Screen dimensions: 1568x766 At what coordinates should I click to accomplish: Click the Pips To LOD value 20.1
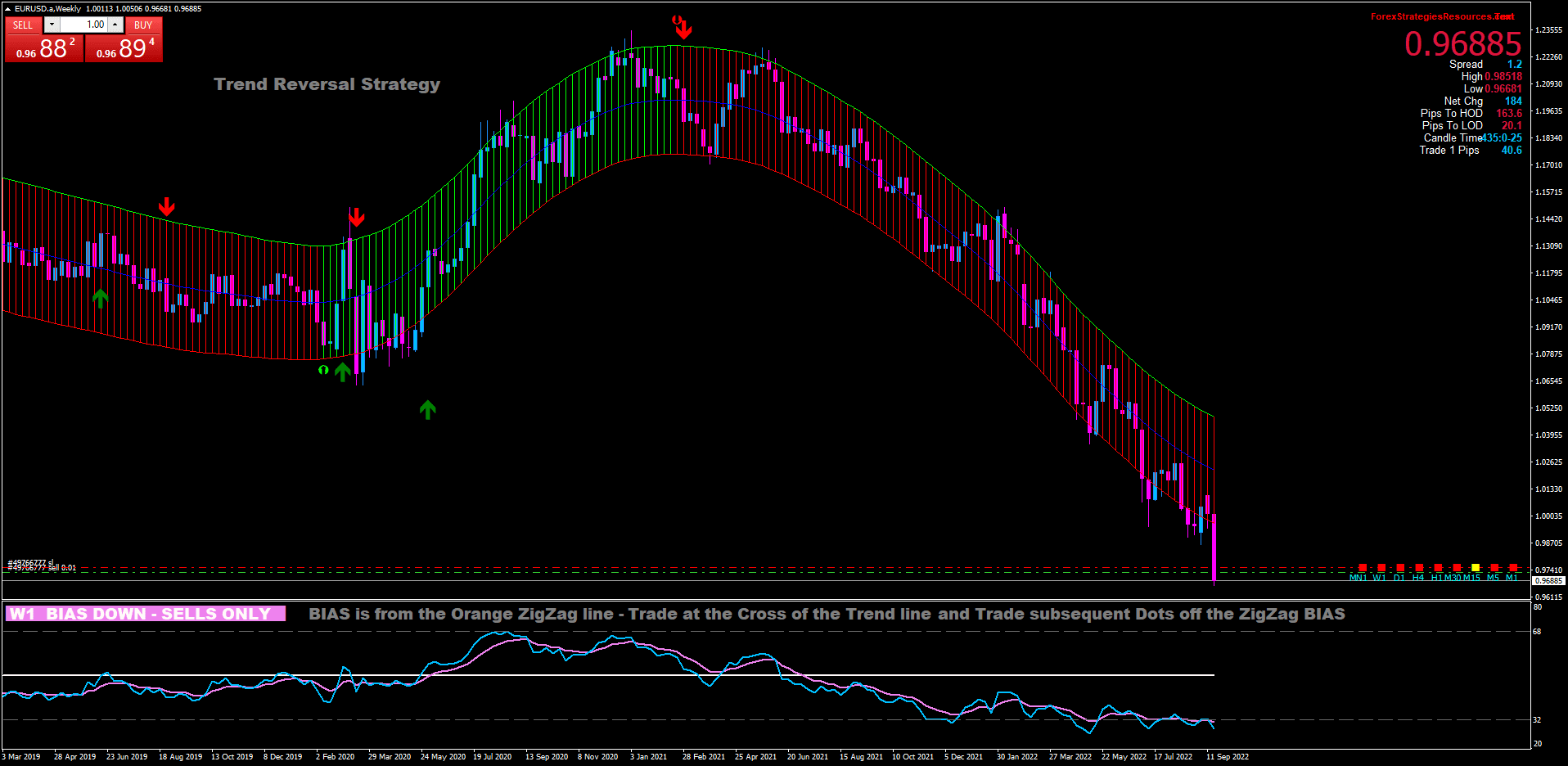[1512, 125]
